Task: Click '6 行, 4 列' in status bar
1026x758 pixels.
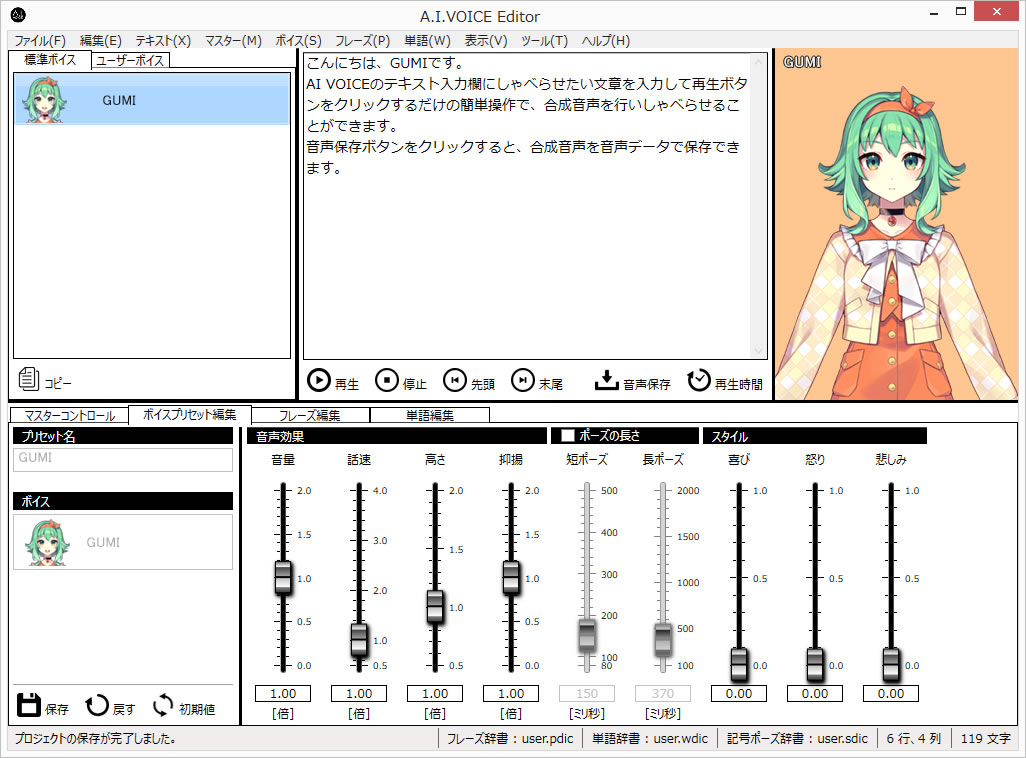Action: click(x=913, y=738)
